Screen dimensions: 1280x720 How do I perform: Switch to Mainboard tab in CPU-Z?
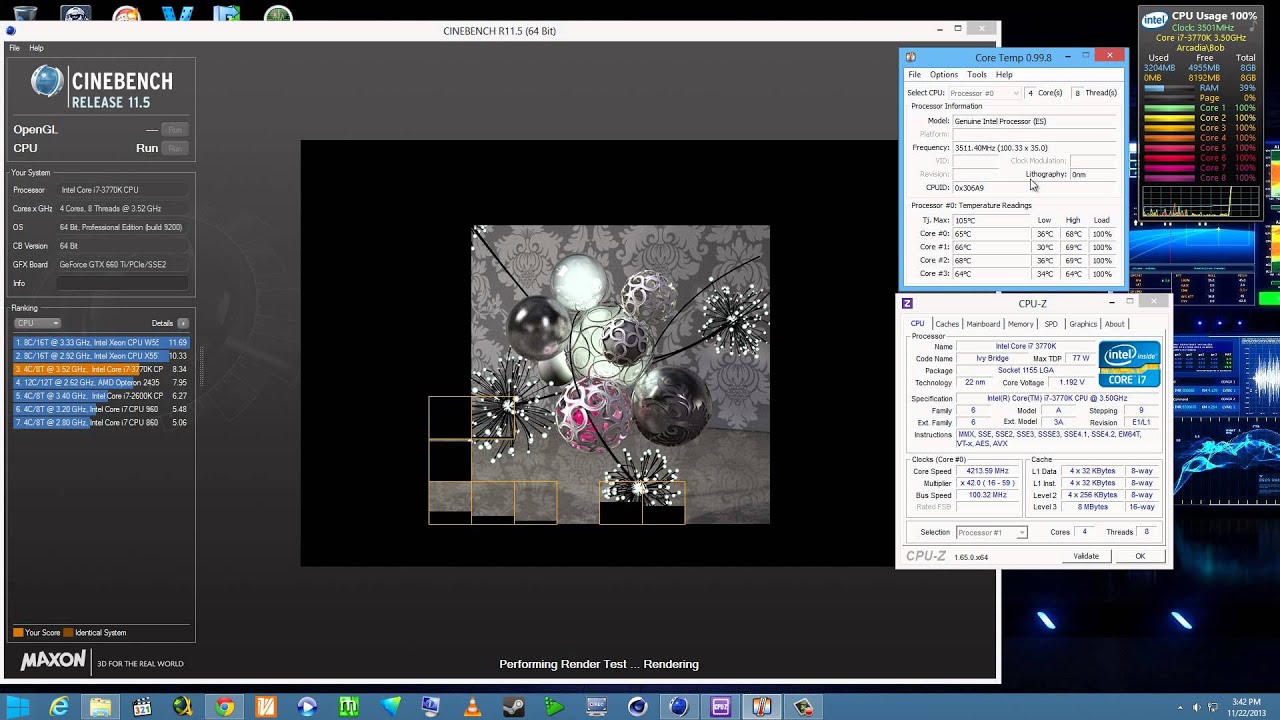point(983,324)
